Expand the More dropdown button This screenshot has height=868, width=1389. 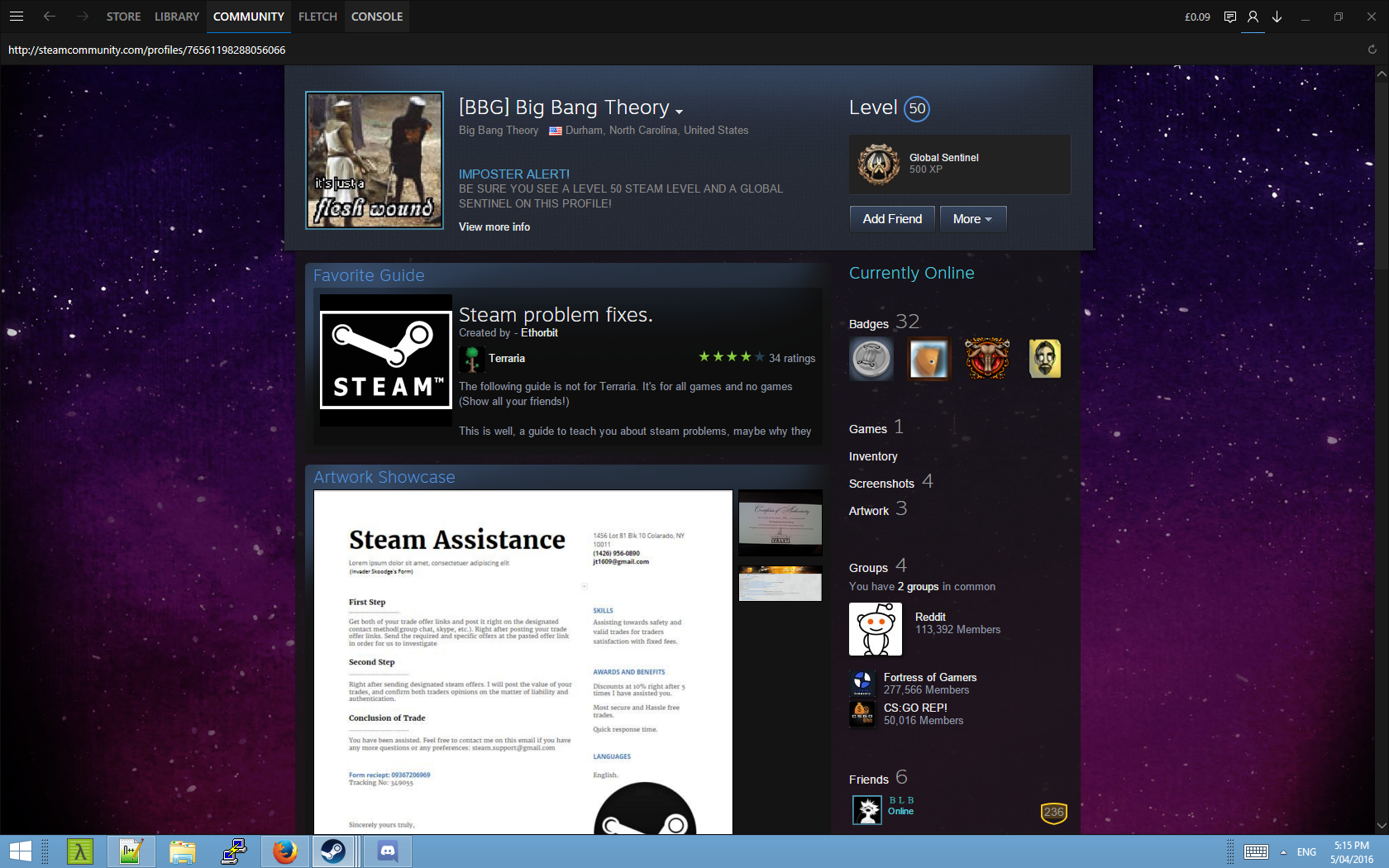pyautogui.click(x=972, y=219)
